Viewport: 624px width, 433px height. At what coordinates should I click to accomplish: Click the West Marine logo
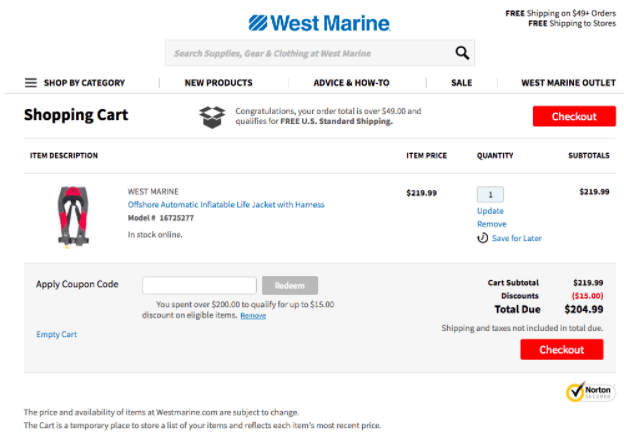(319, 21)
